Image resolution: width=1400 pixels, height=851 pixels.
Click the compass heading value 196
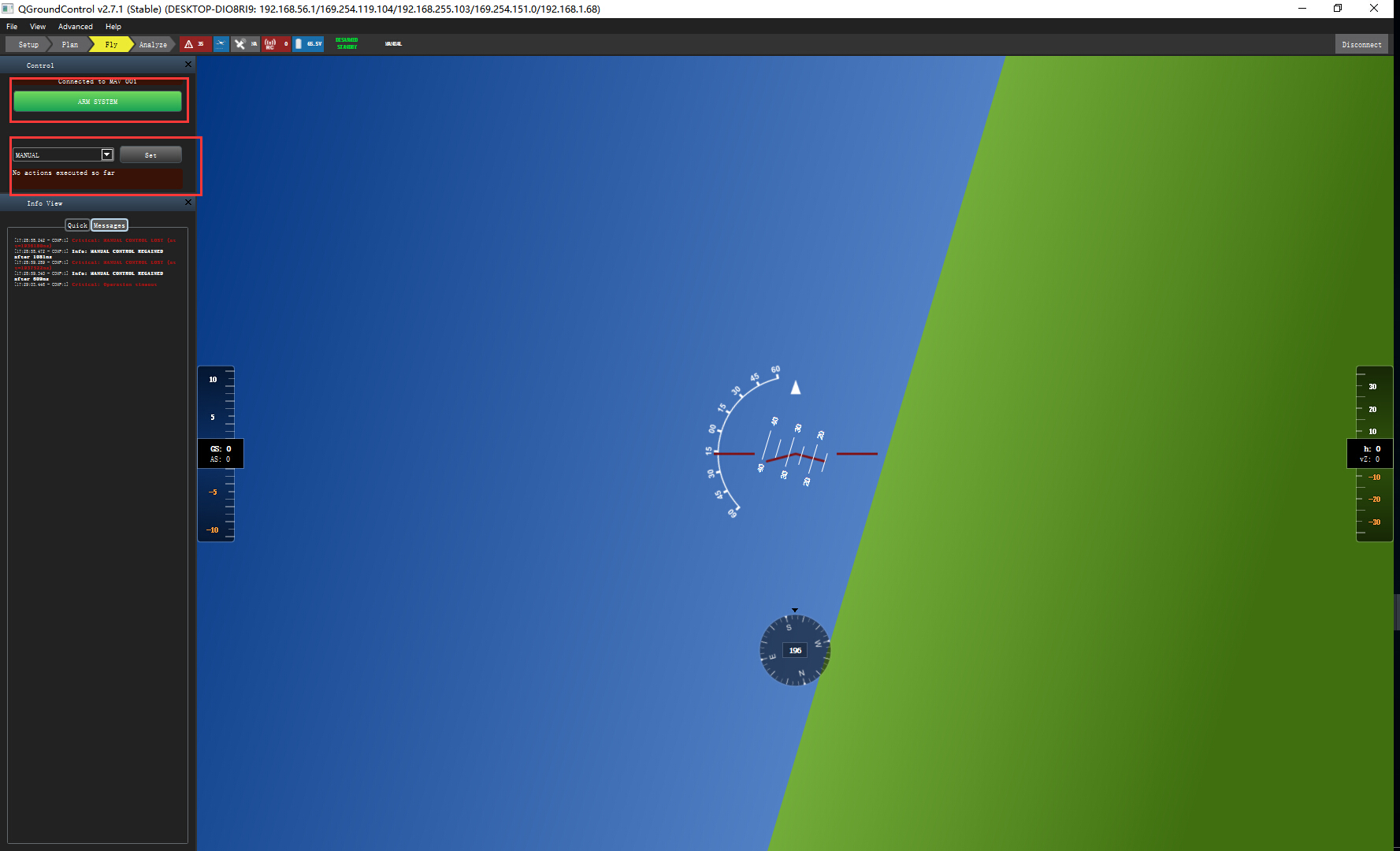coord(795,650)
